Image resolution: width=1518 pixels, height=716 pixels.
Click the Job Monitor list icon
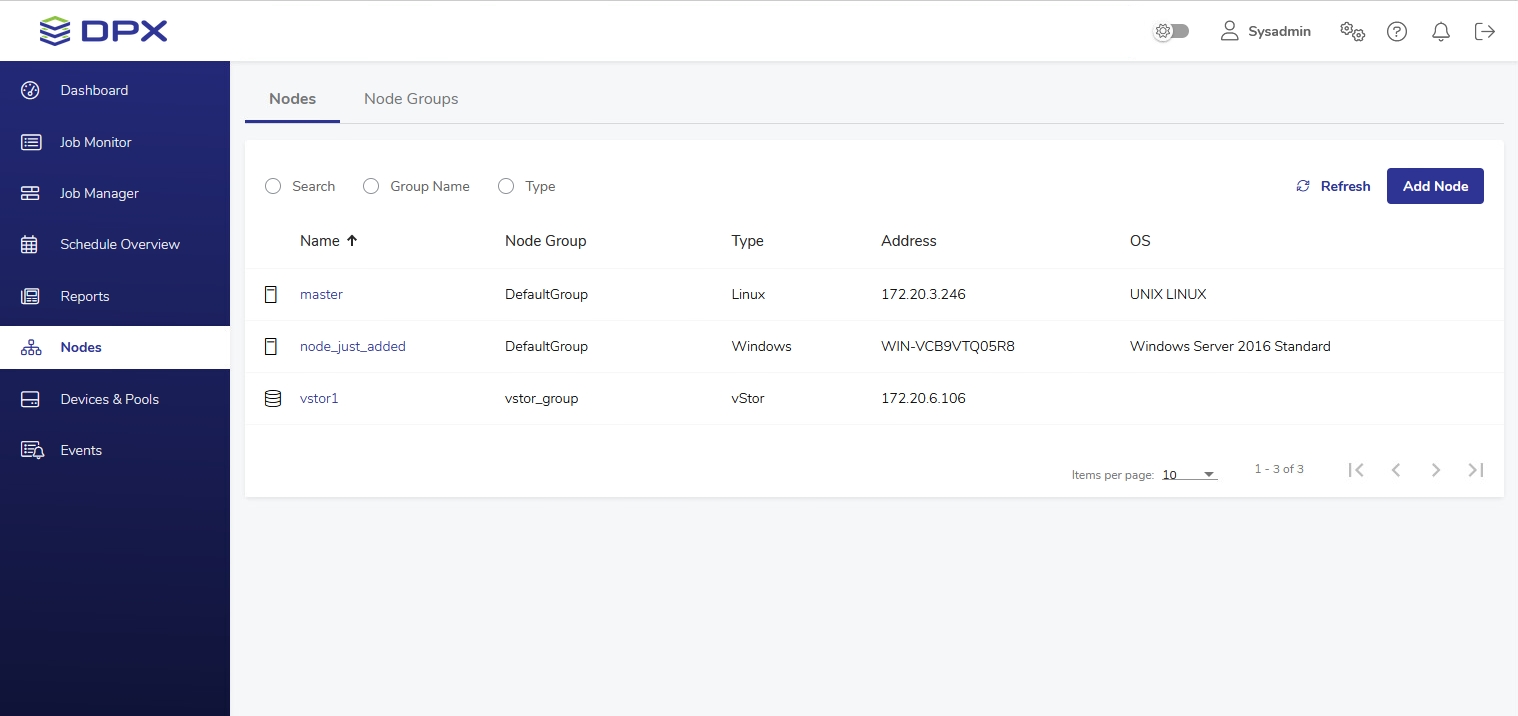tap(30, 142)
